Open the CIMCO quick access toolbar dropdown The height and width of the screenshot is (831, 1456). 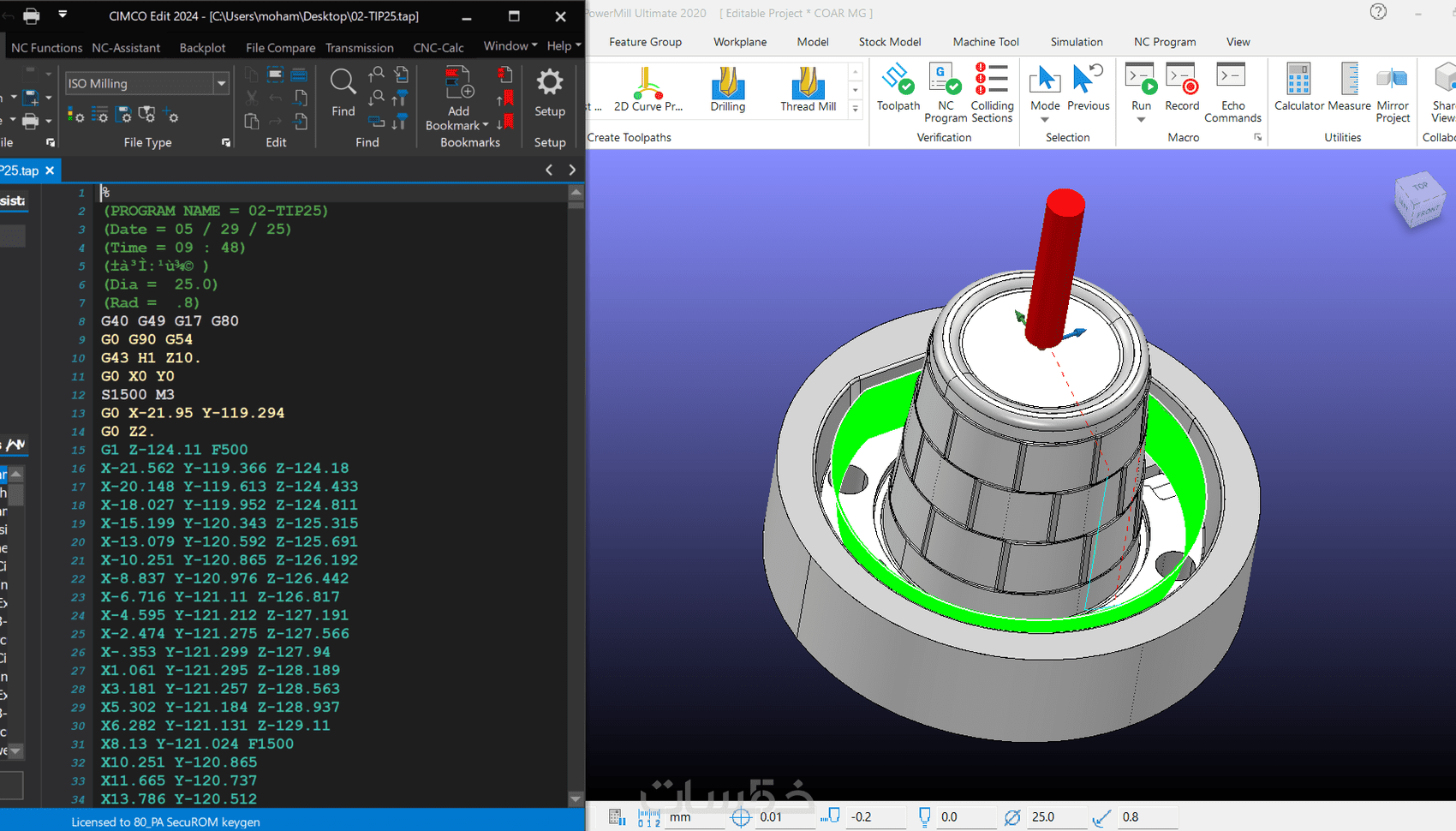(63, 15)
